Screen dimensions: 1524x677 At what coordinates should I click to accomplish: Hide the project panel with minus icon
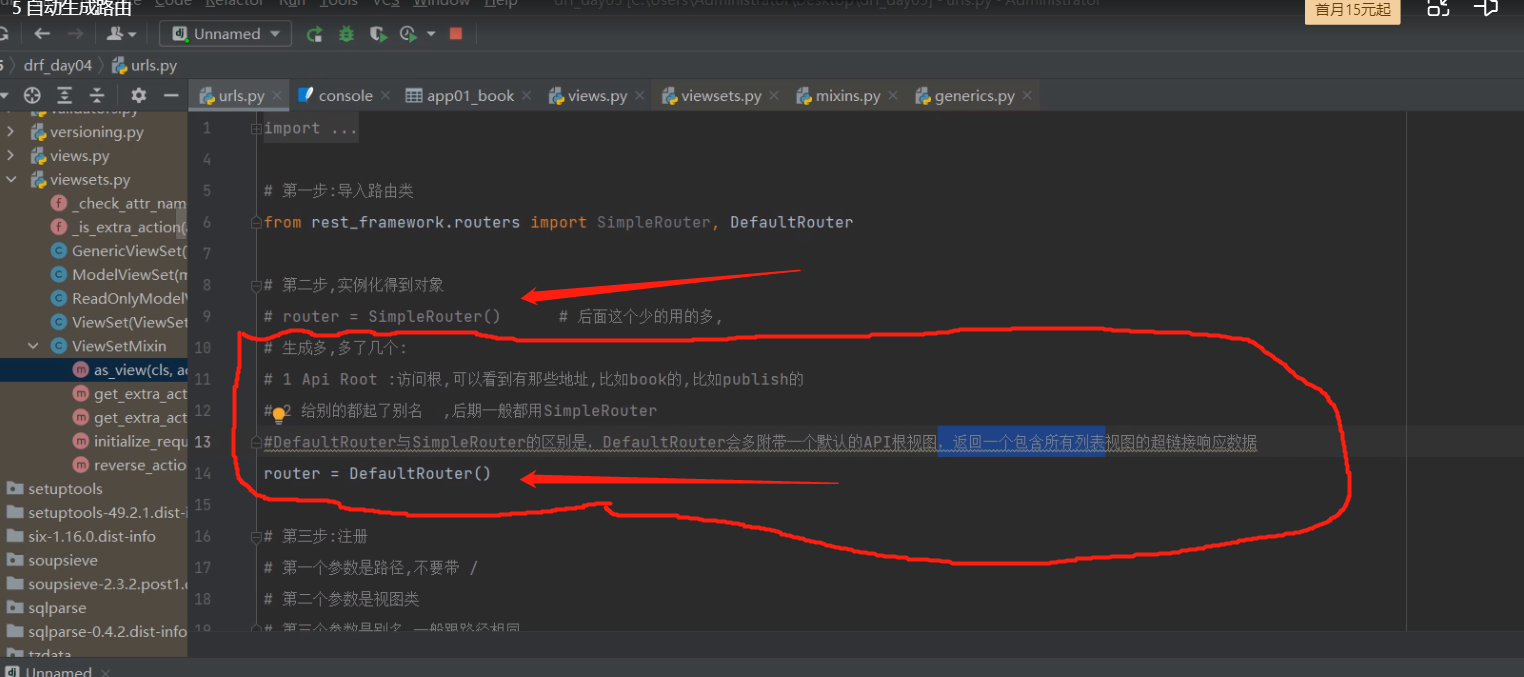(171, 95)
